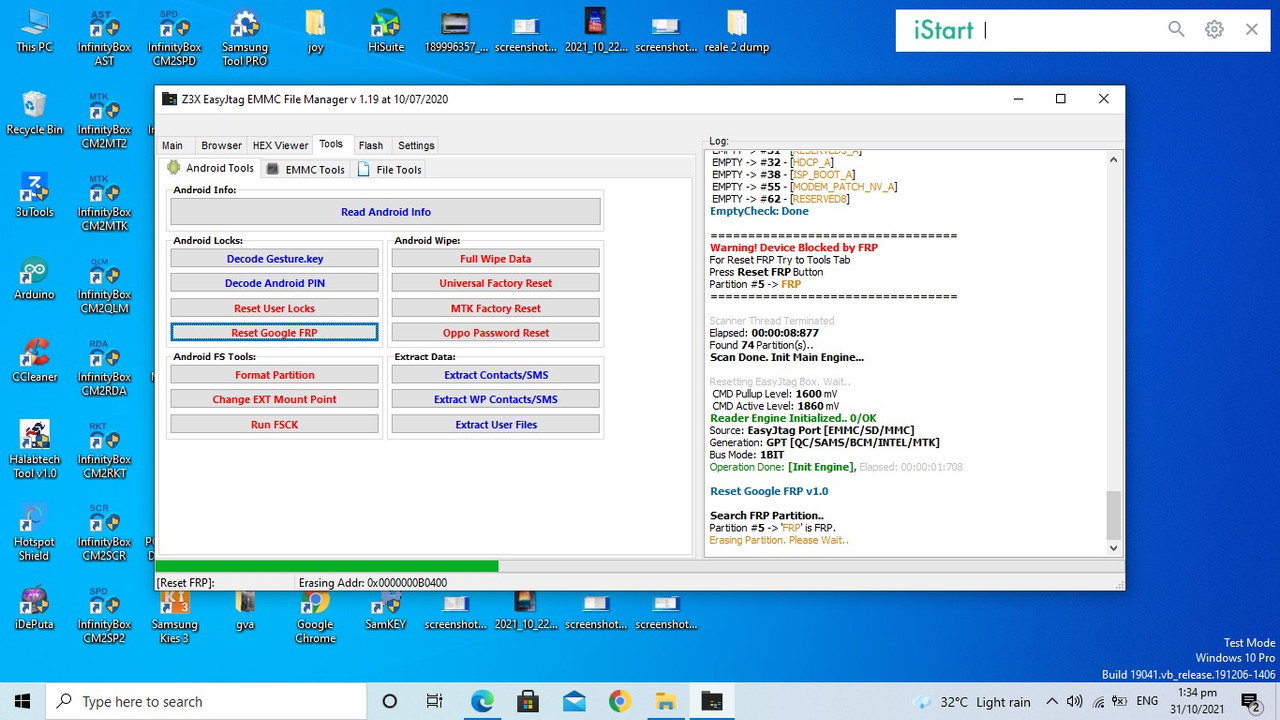
Task: Launch 3uTools from the desktop
Action: click(x=34, y=195)
